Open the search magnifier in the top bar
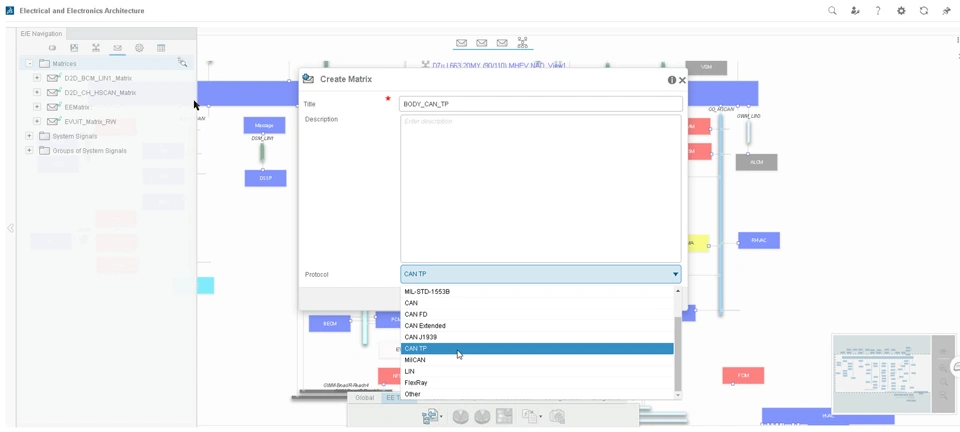 click(x=832, y=10)
